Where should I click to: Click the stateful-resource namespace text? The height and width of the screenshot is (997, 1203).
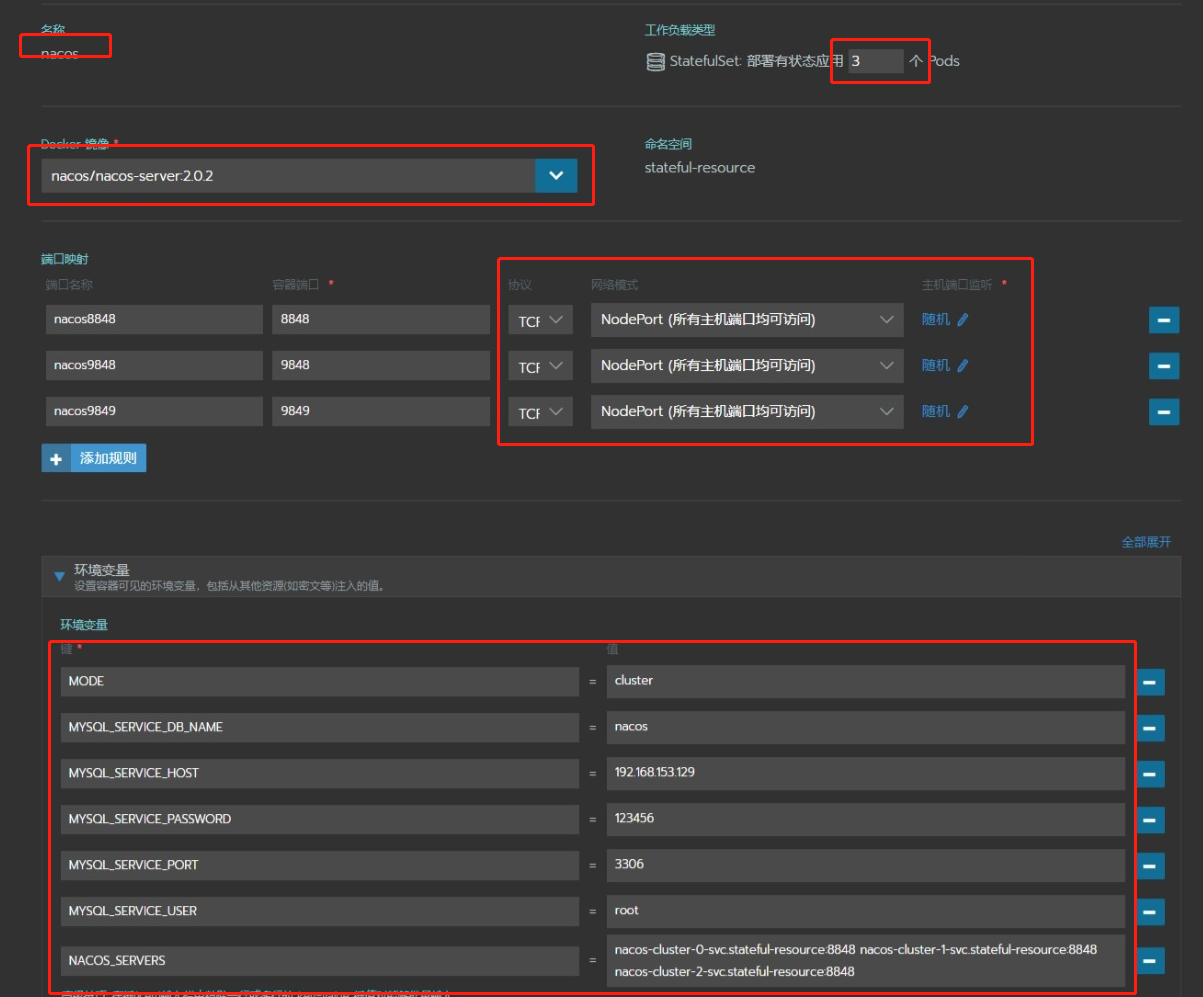[700, 168]
